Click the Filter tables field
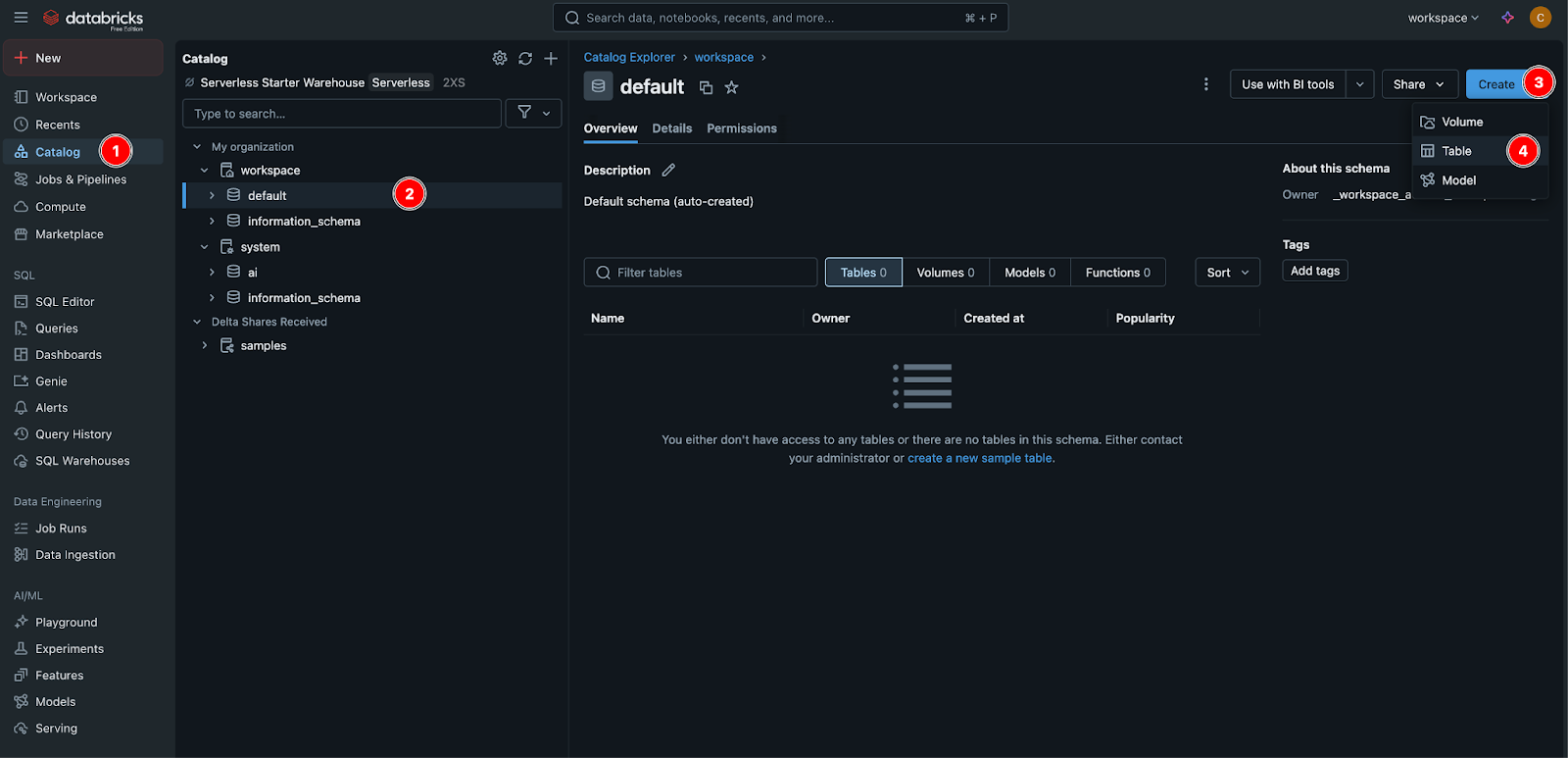 pos(701,273)
